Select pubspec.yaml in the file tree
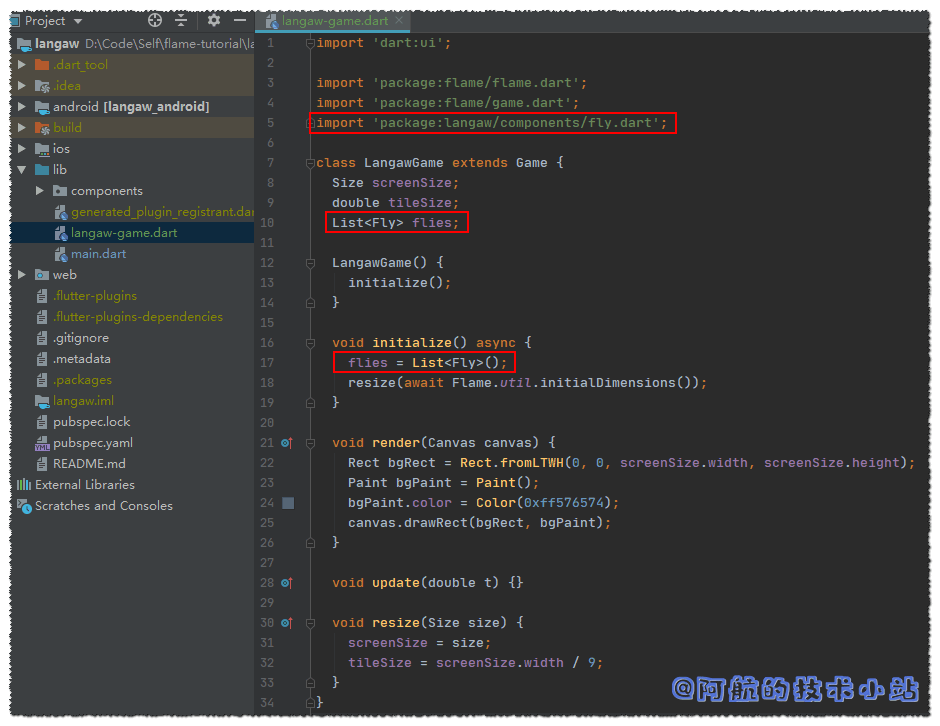This screenshot has width=940, height=726. tap(93, 443)
